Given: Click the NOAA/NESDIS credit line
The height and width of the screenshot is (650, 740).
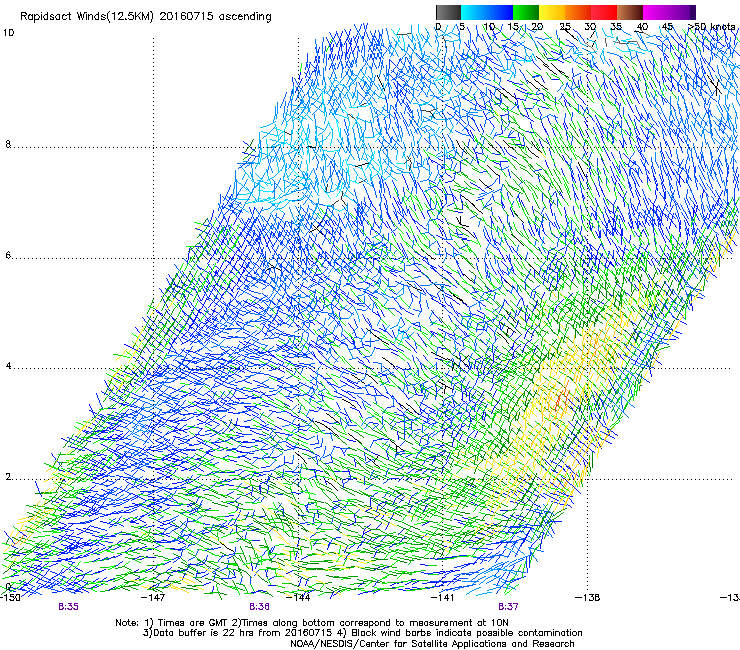Looking at the screenshot, I should [432, 644].
